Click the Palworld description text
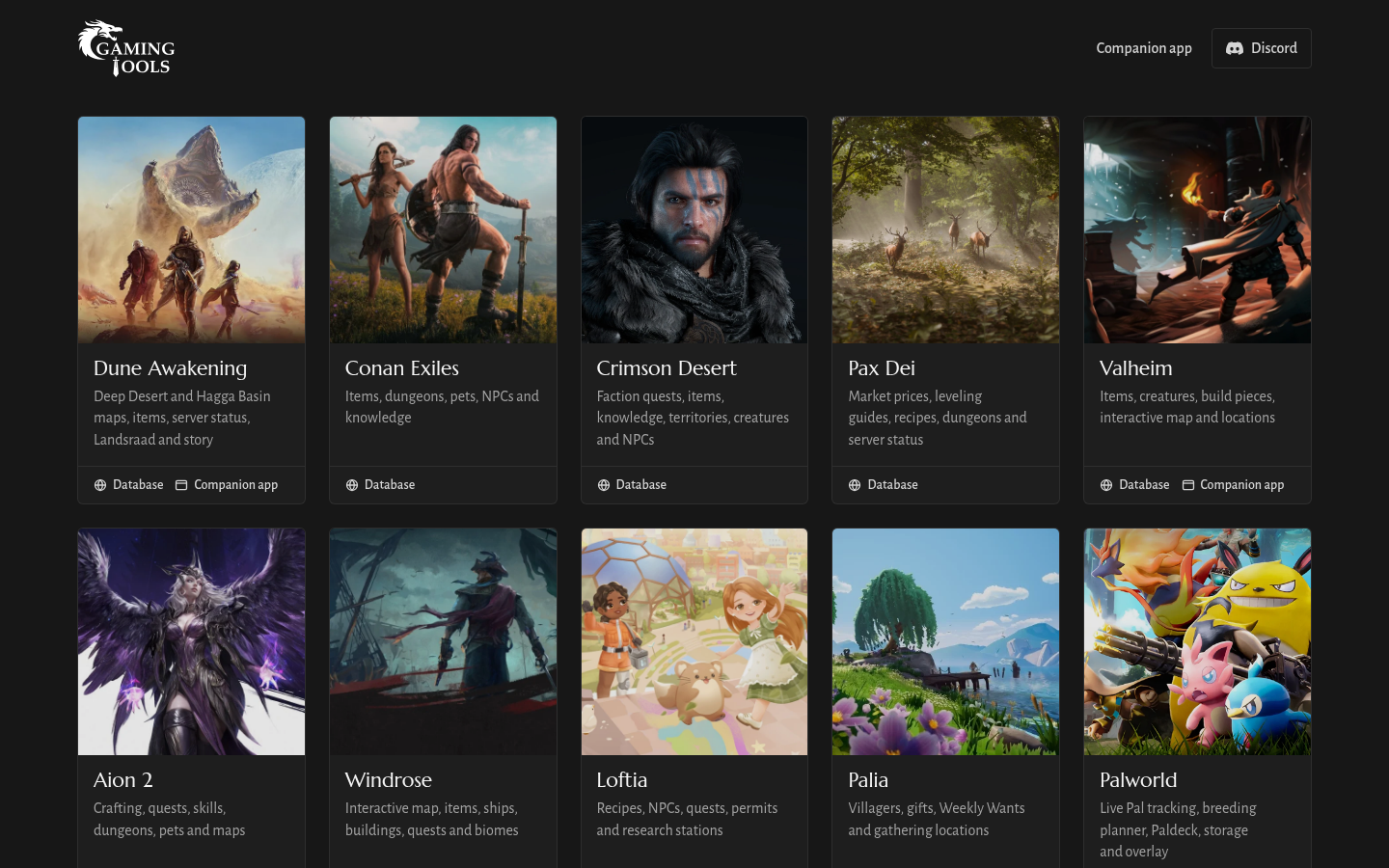 pyautogui.click(x=1178, y=829)
